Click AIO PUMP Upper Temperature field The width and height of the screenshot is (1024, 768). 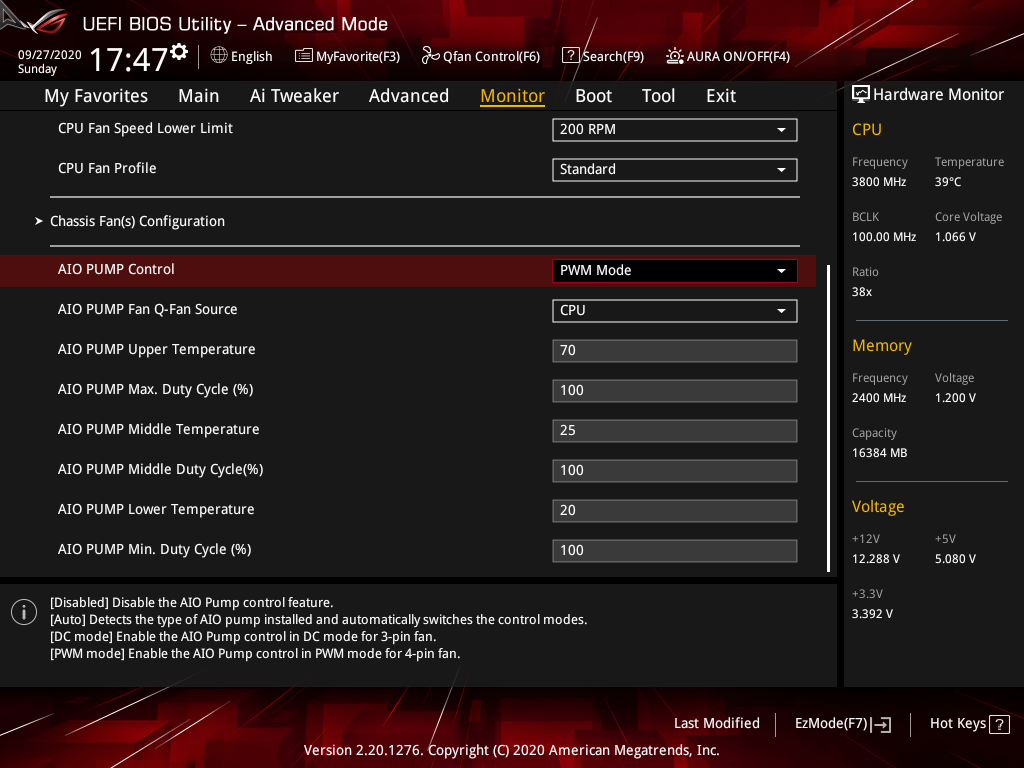[675, 351]
